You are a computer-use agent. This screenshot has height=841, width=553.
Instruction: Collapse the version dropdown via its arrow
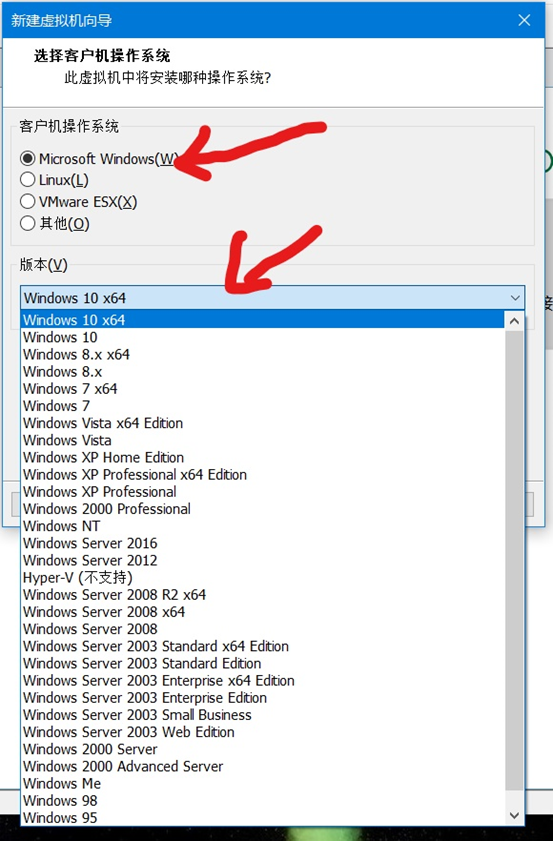[515, 298]
